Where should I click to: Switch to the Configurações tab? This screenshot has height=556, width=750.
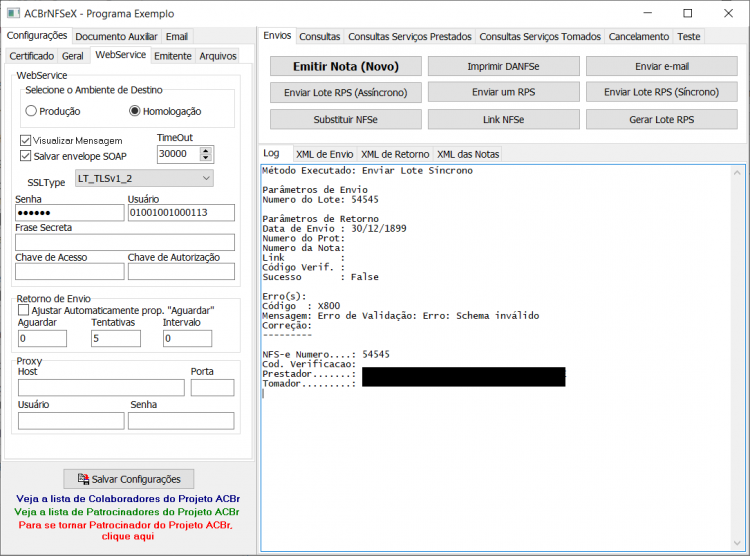click(37, 36)
